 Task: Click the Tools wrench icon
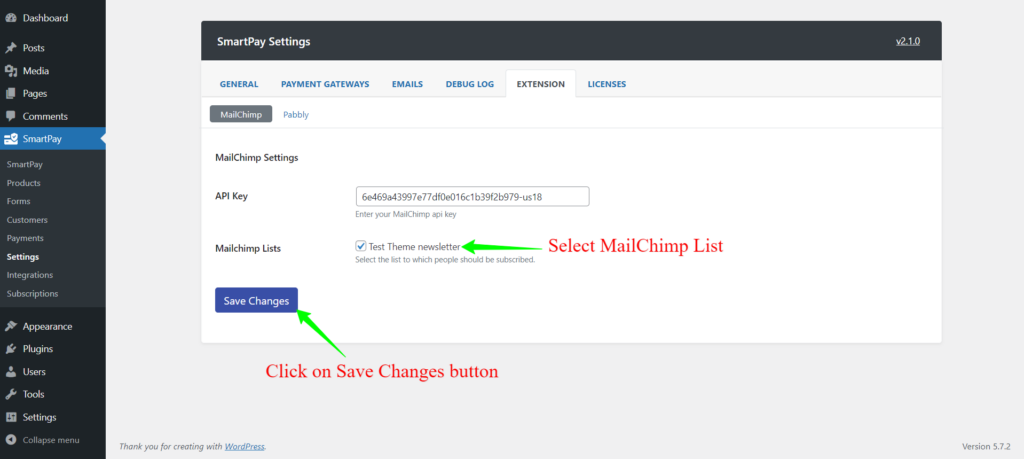(x=10, y=394)
